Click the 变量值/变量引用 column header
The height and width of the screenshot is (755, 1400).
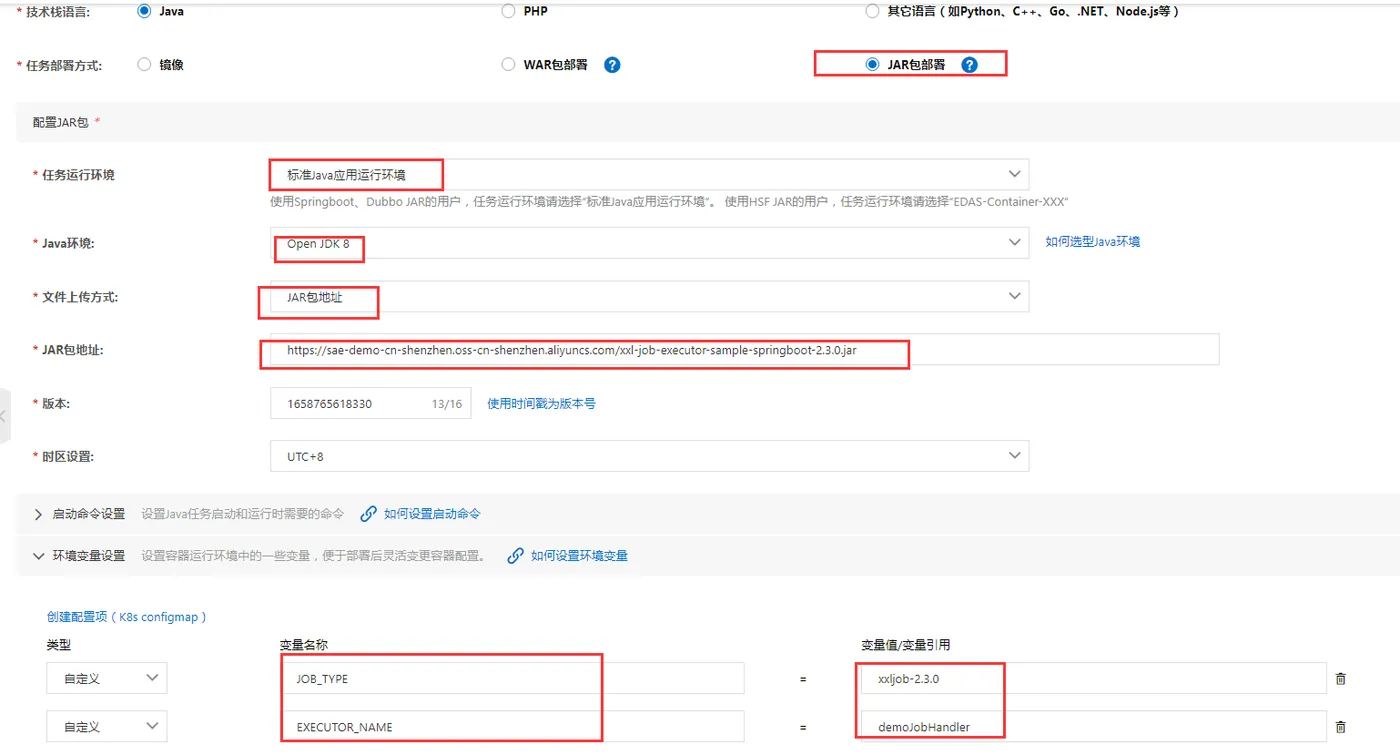(906, 645)
